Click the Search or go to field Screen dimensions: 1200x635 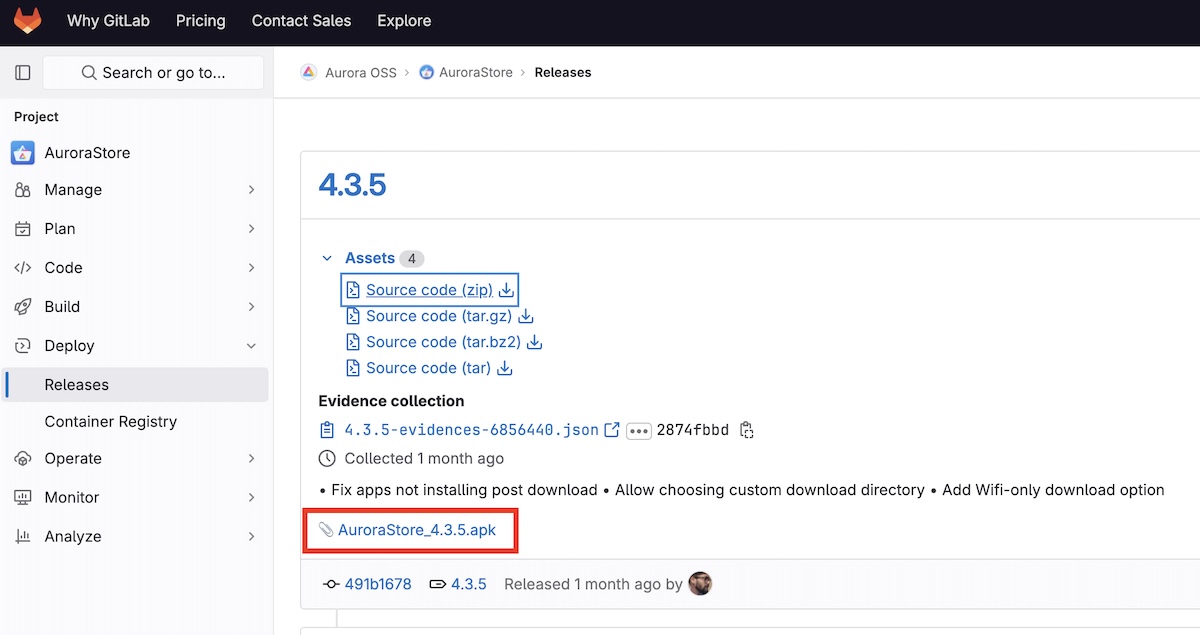pyautogui.click(x=153, y=73)
